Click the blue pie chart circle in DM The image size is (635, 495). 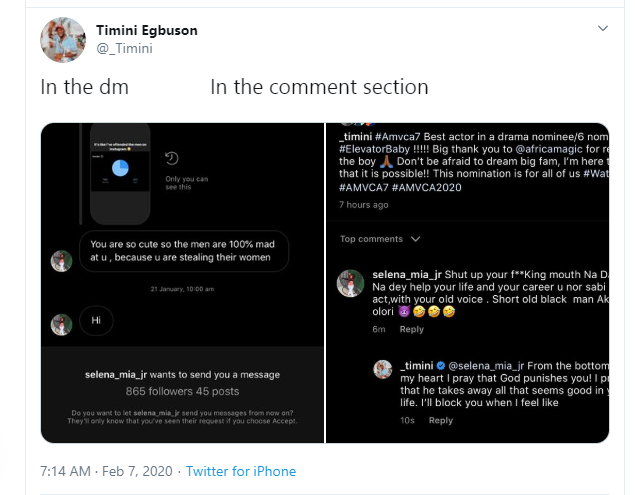tap(120, 168)
